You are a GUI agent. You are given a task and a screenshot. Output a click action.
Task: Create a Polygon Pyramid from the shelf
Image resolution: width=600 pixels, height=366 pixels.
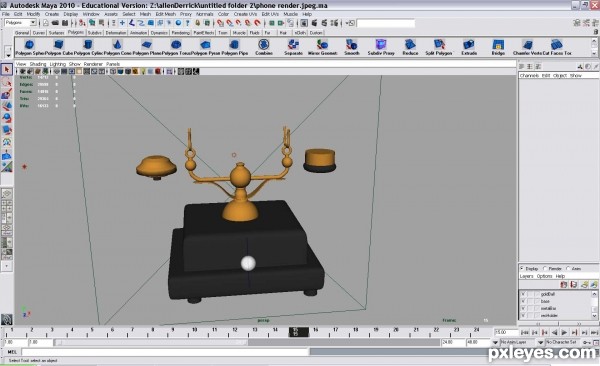(x=205, y=44)
